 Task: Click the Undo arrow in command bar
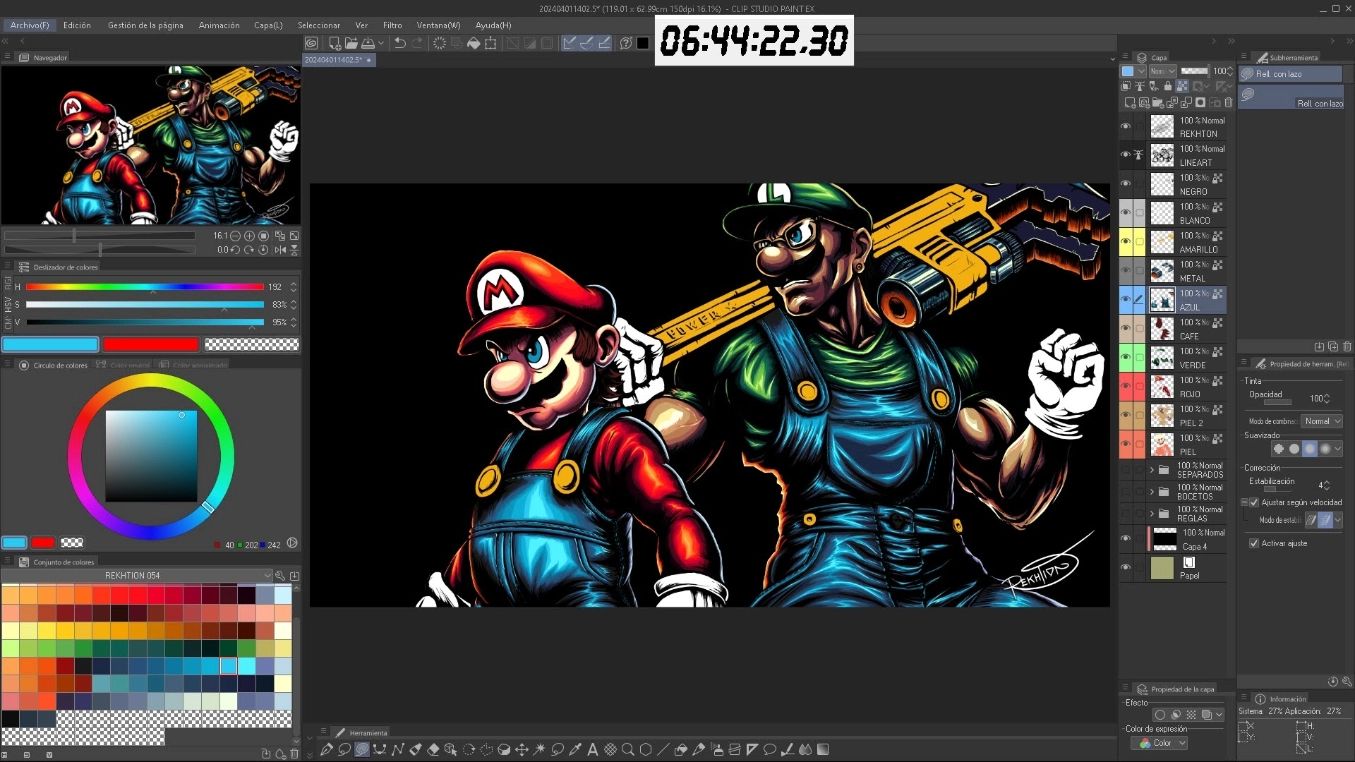pos(400,43)
